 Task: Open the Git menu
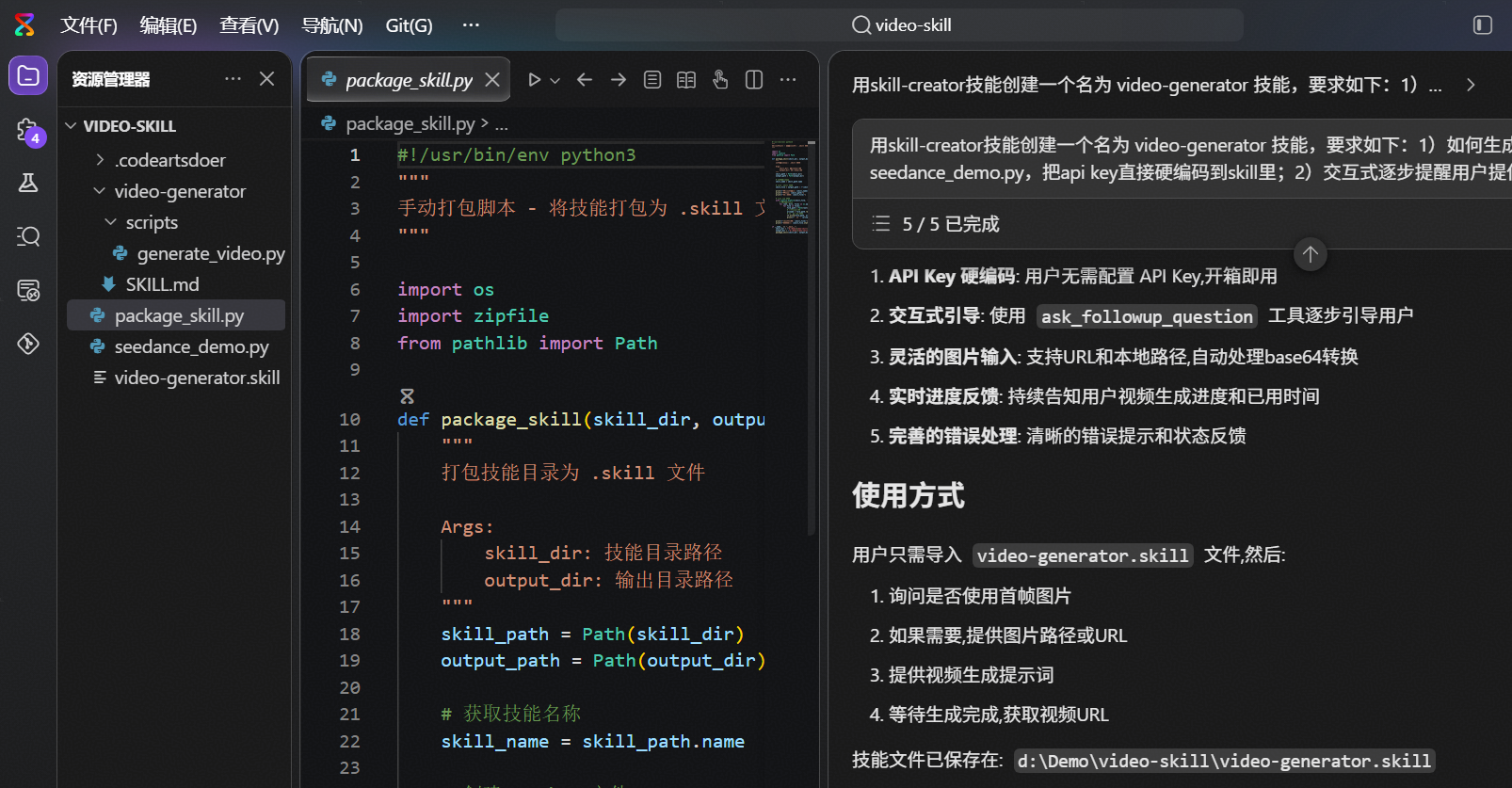pyautogui.click(x=410, y=25)
